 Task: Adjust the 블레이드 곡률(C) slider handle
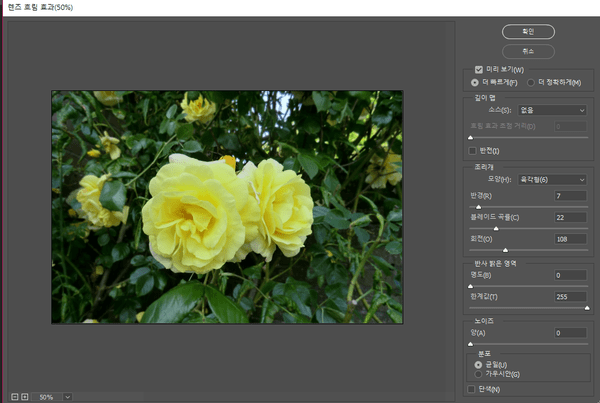tap(496, 228)
